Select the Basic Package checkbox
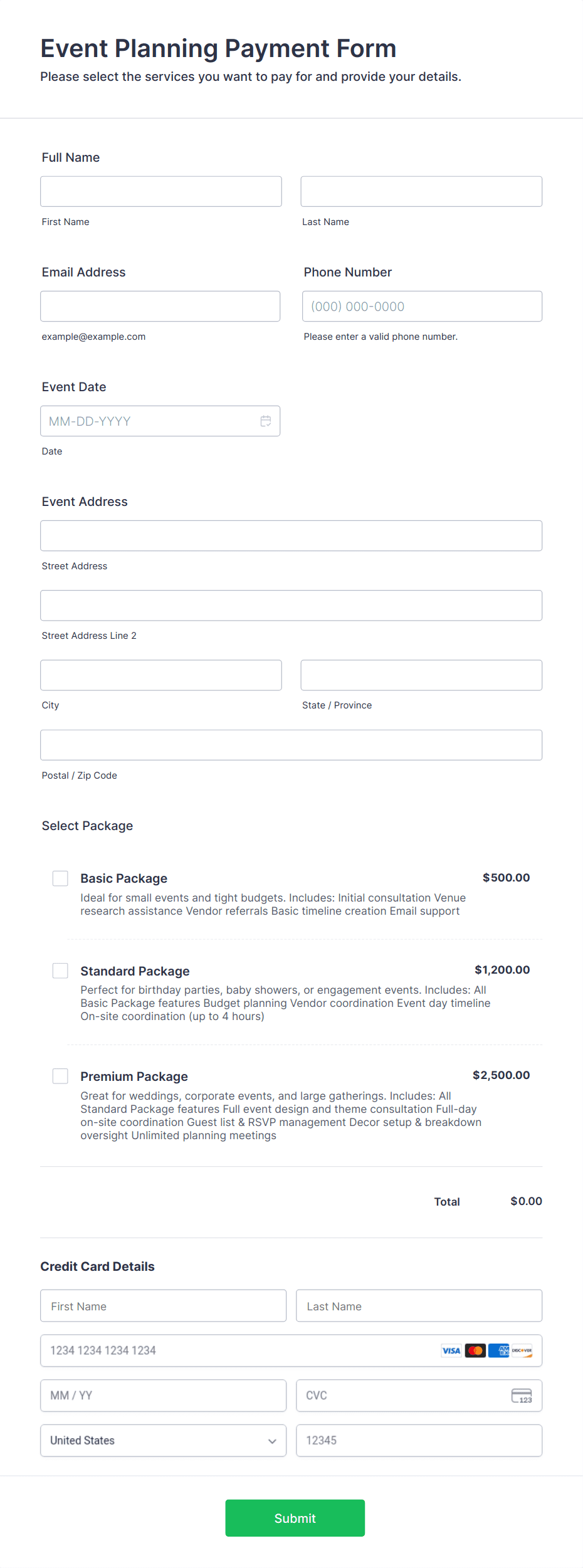583x1568 pixels. pos(60,878)
